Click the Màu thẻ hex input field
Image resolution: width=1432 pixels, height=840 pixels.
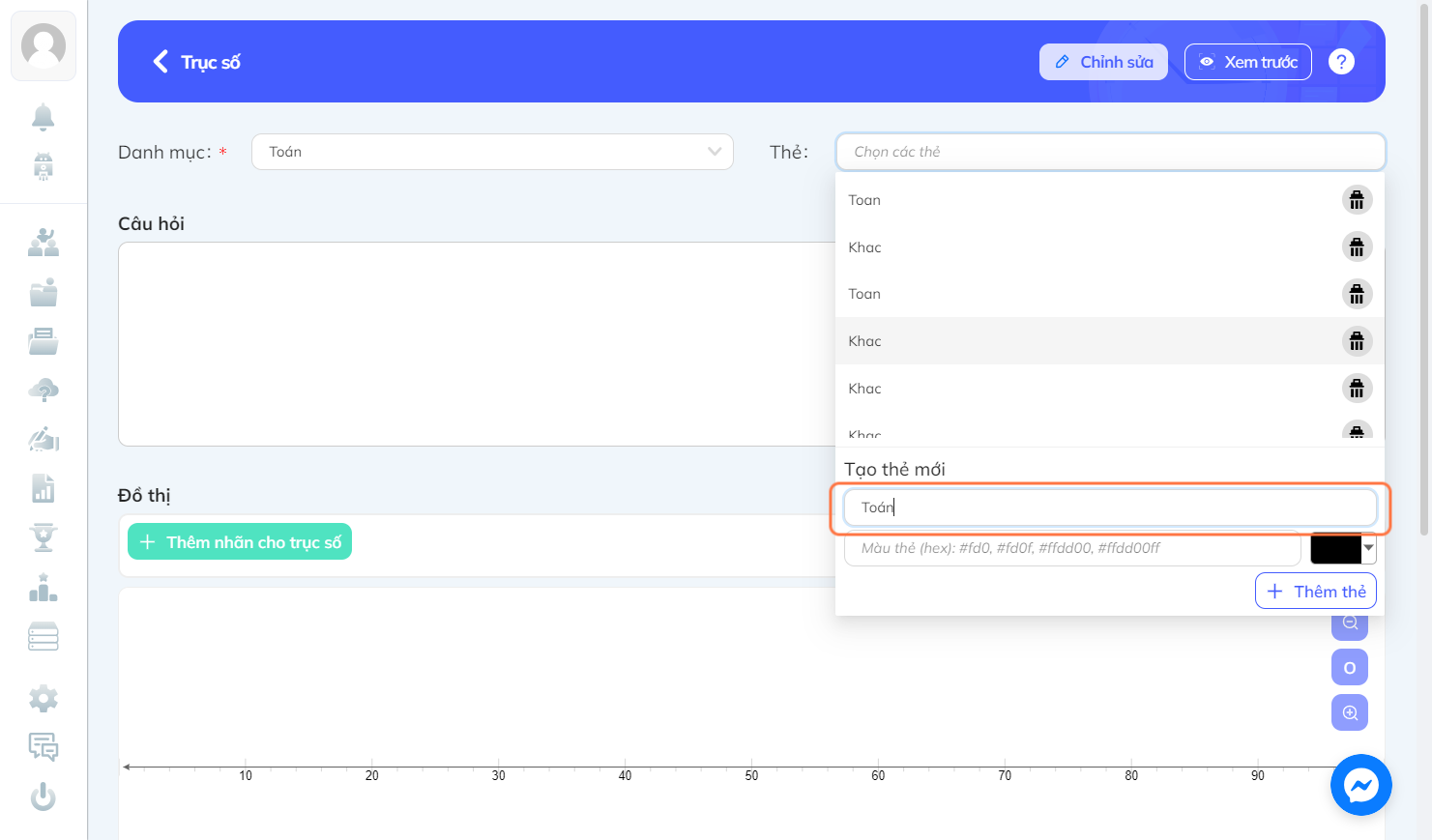pyautogui.click(x=1072, y=548)
